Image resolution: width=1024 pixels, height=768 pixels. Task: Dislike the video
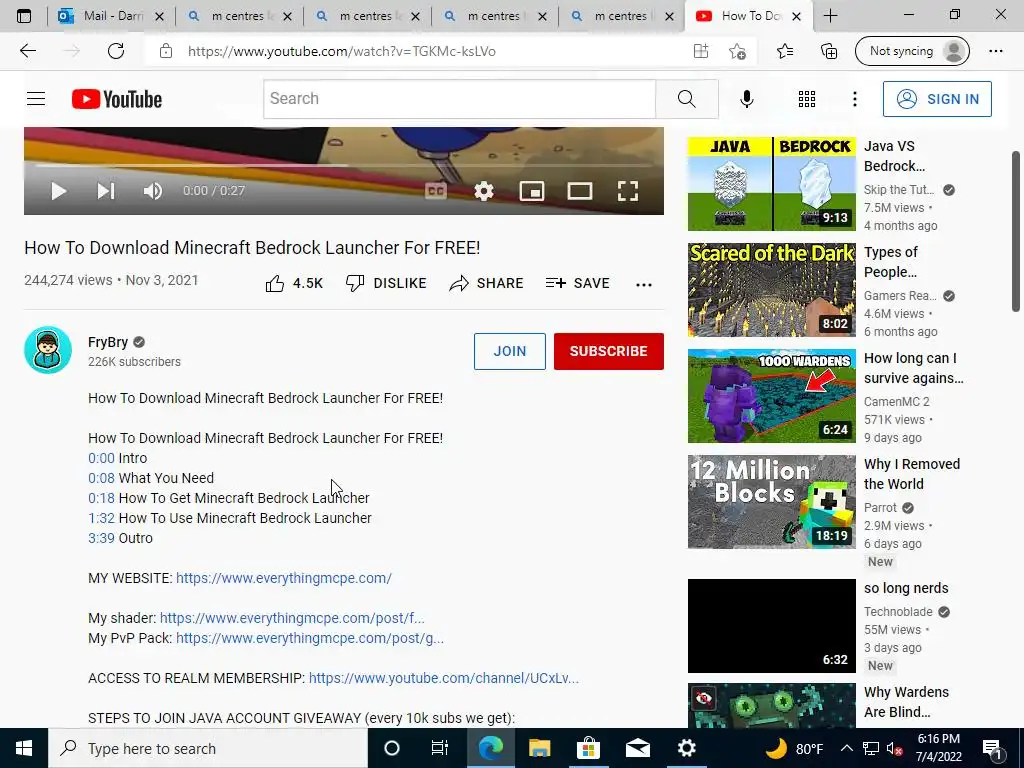point(386,283)
